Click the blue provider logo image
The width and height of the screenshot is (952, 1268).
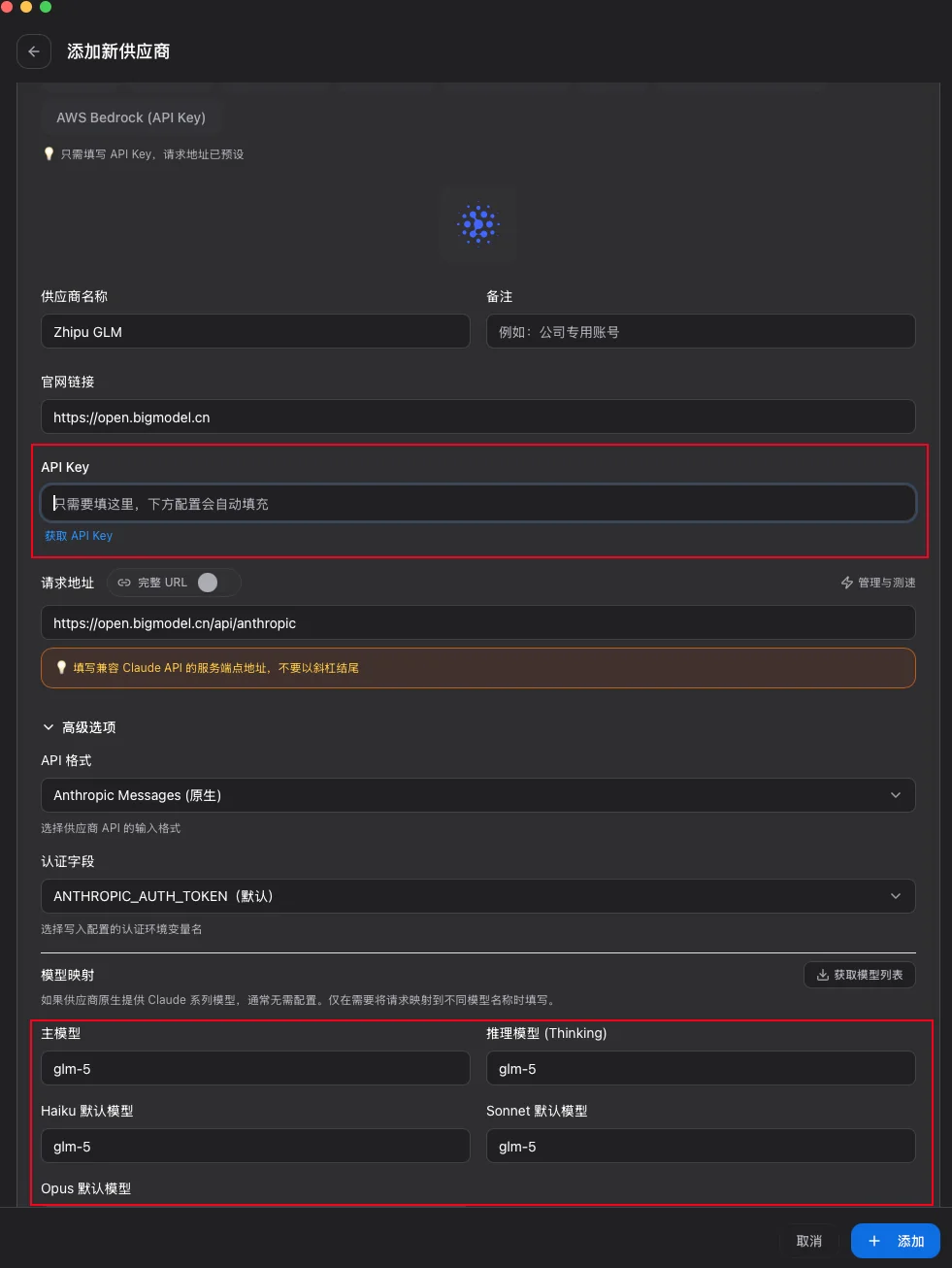click(477, 224)
